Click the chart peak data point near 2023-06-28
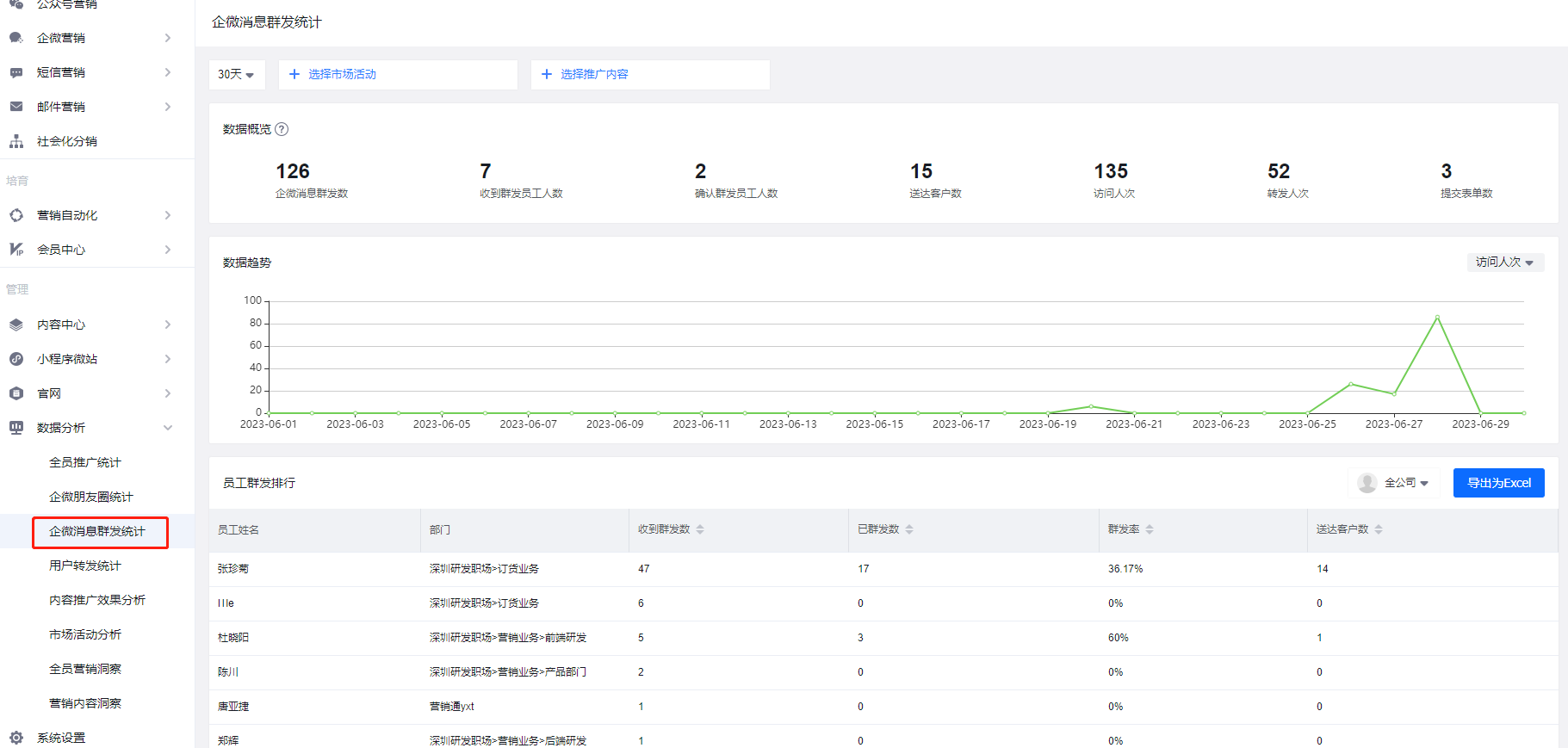 (1437, 318)
